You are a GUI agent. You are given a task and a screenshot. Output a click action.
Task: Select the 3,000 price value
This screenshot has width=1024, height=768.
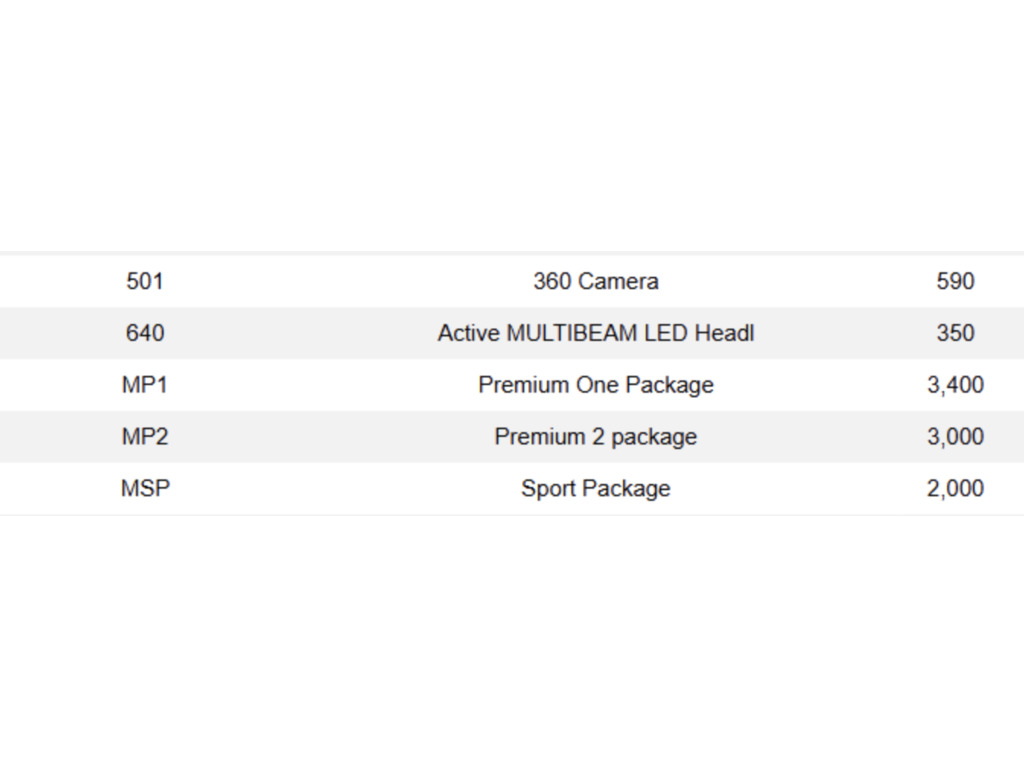point(955,437)
